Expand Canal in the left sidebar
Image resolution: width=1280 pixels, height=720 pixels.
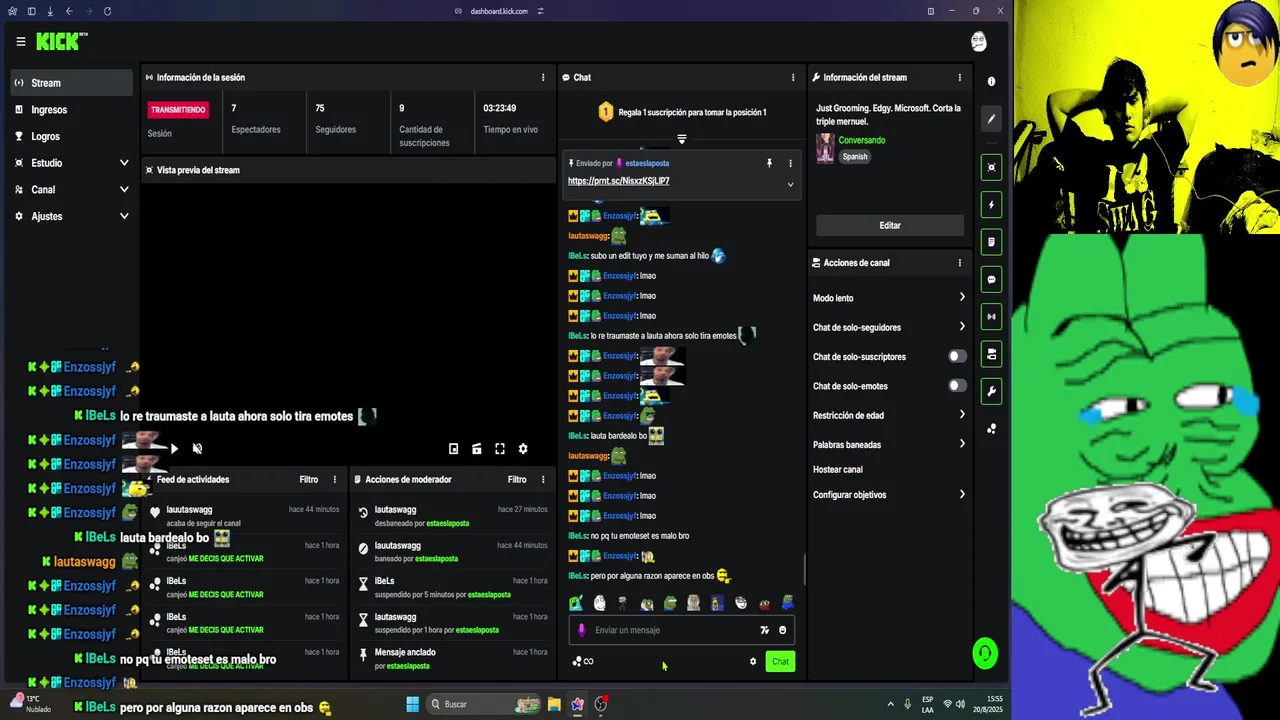point(71,189)
